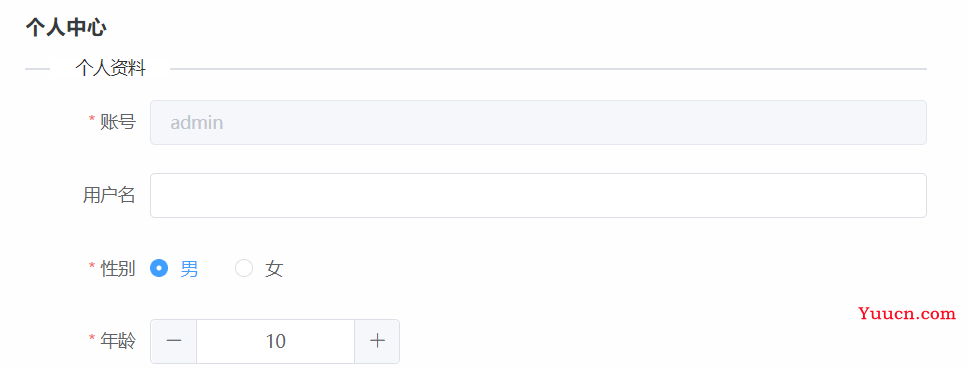Click the 女 gender label text
Image resolution: width=968 pixels, height=368 pixels.
point(274,269)
